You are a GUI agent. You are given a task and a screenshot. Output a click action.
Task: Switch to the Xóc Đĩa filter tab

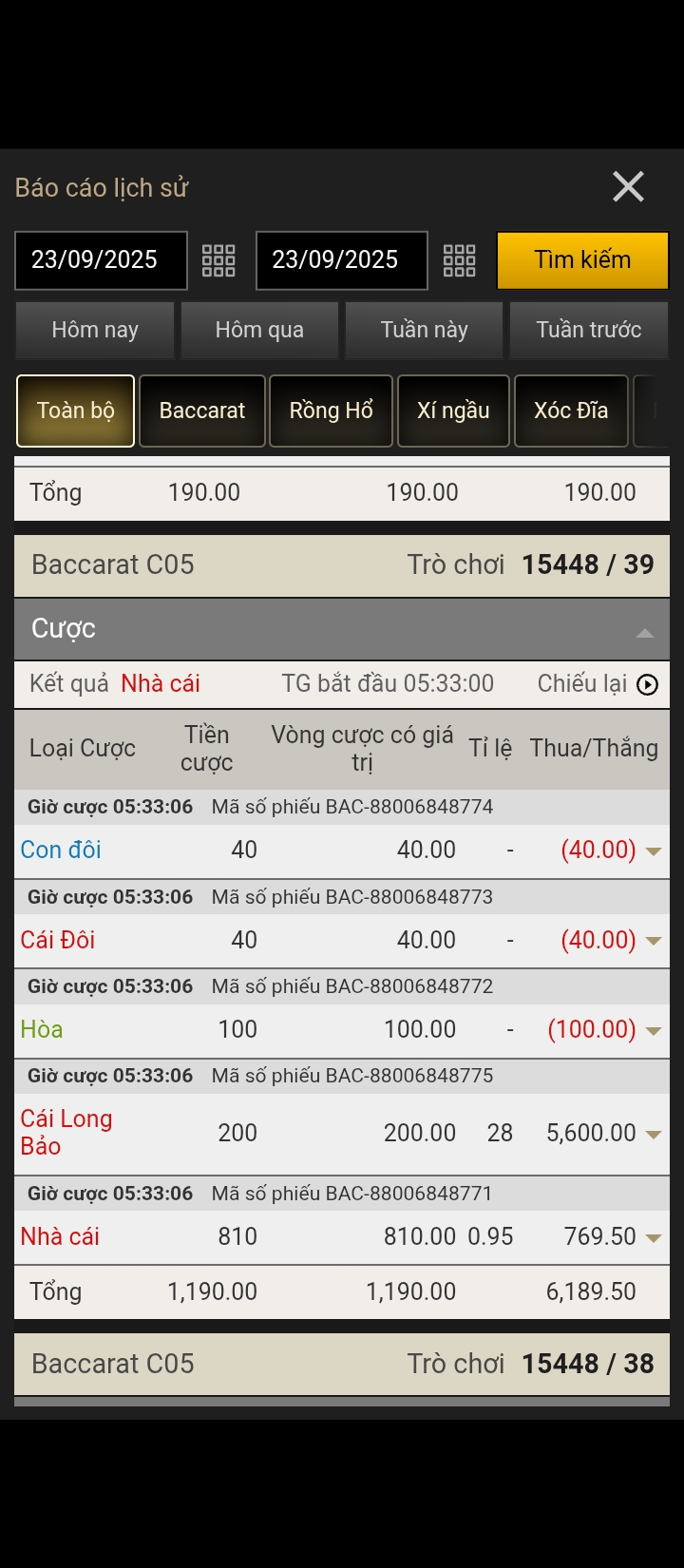571,411
